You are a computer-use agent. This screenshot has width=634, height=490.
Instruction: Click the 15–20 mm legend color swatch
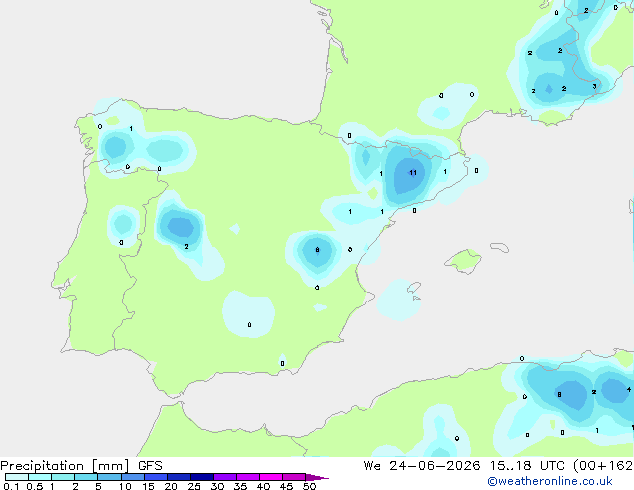pyautogui.click(x=156, y=477)
